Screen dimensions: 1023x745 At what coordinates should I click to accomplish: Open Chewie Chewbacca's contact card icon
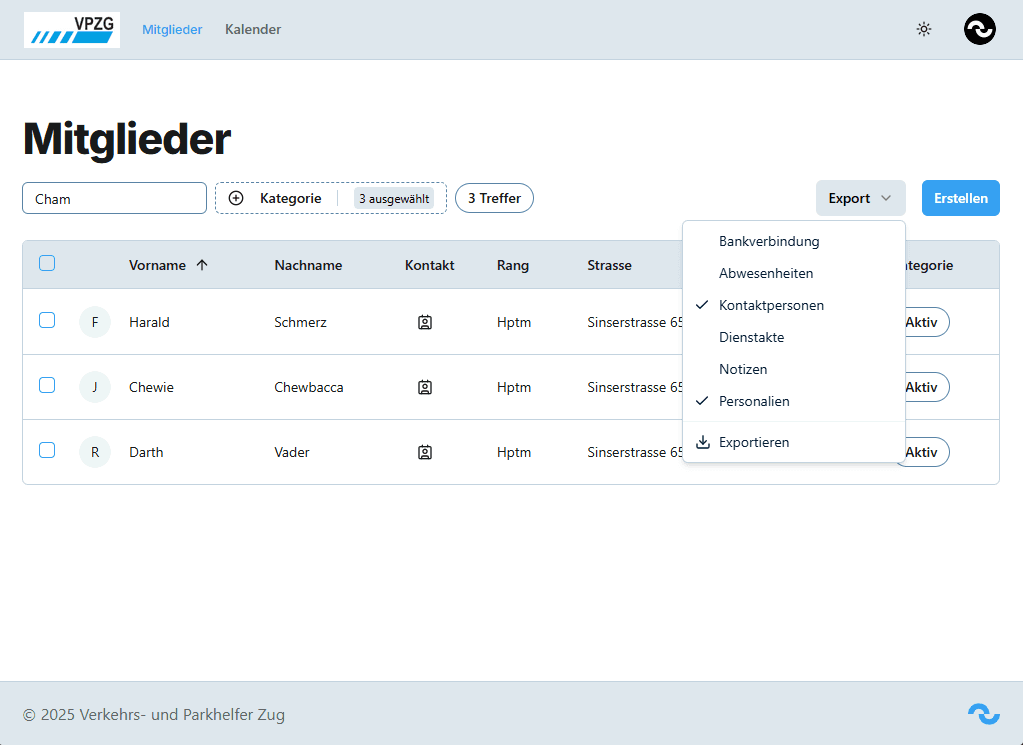(425, 387)
